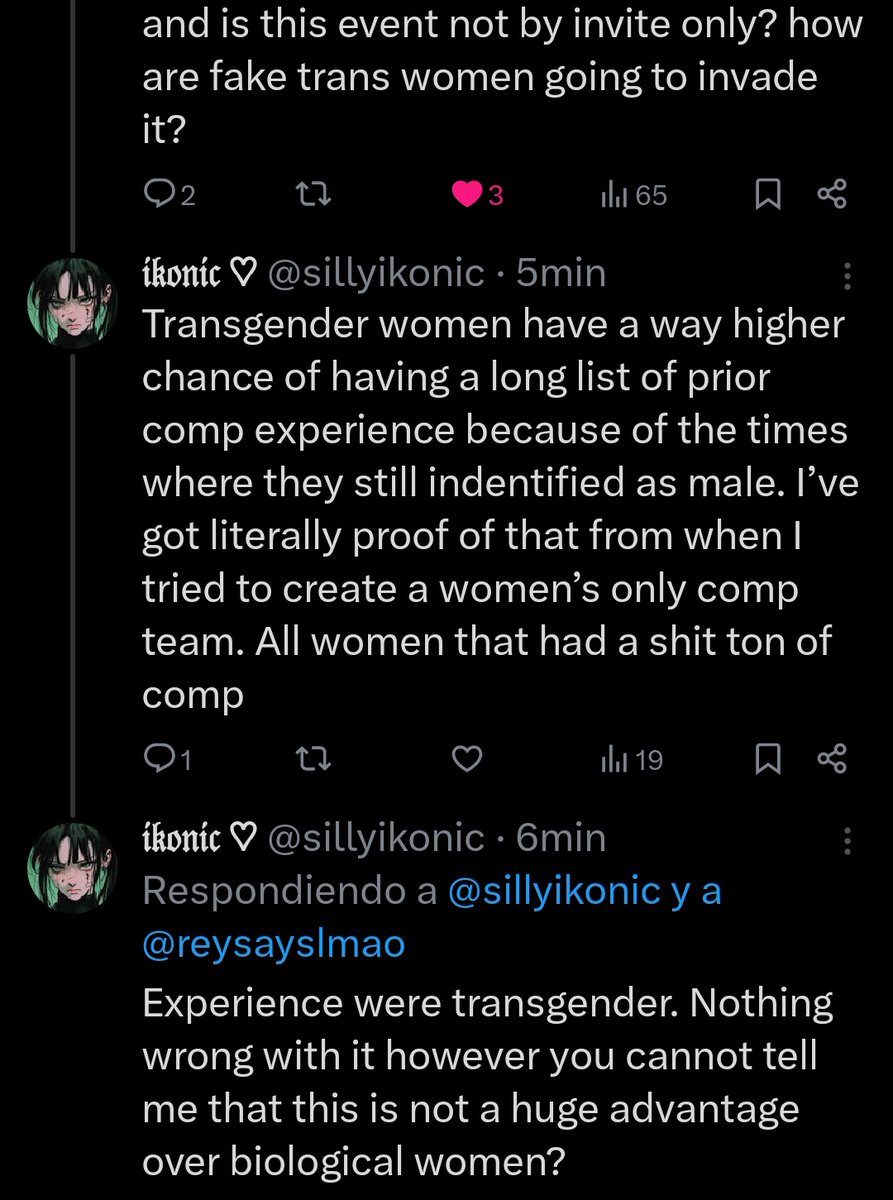893x1200 pixels.
Task: Share the top tweet with 65 views
Action: 832,196
